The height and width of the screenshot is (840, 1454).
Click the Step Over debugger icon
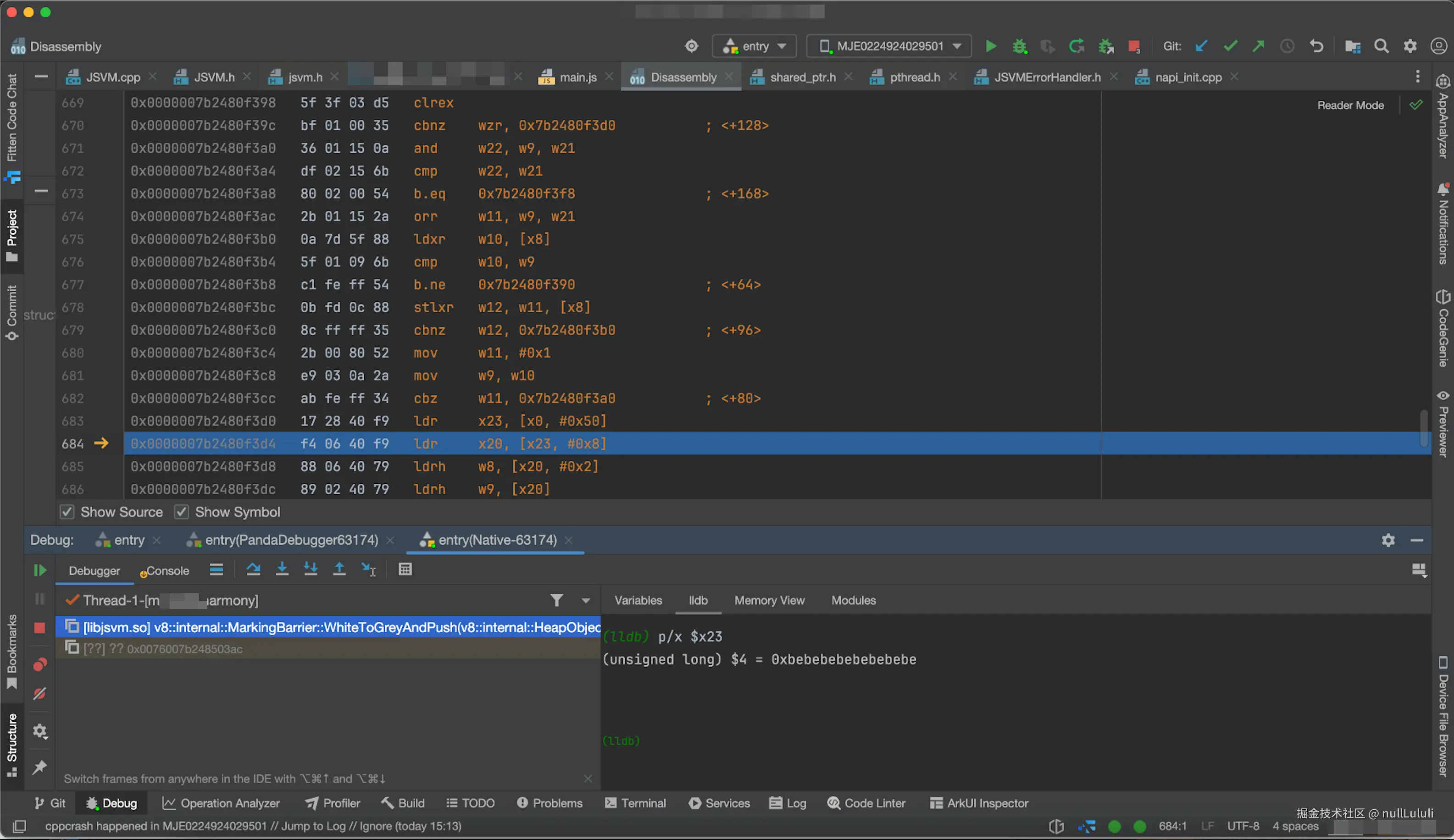coord(253,570)
